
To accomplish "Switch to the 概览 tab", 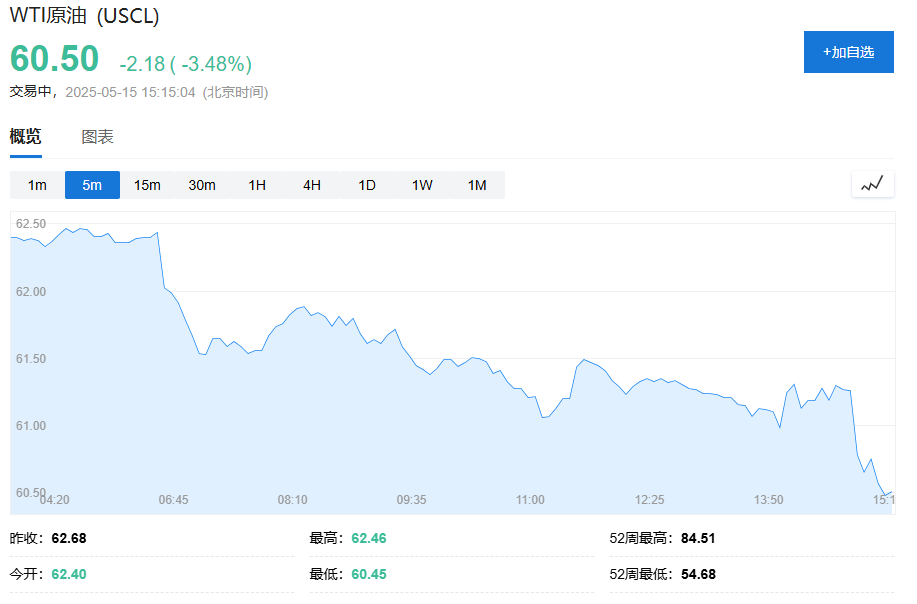I will click(x=26, y=137).
